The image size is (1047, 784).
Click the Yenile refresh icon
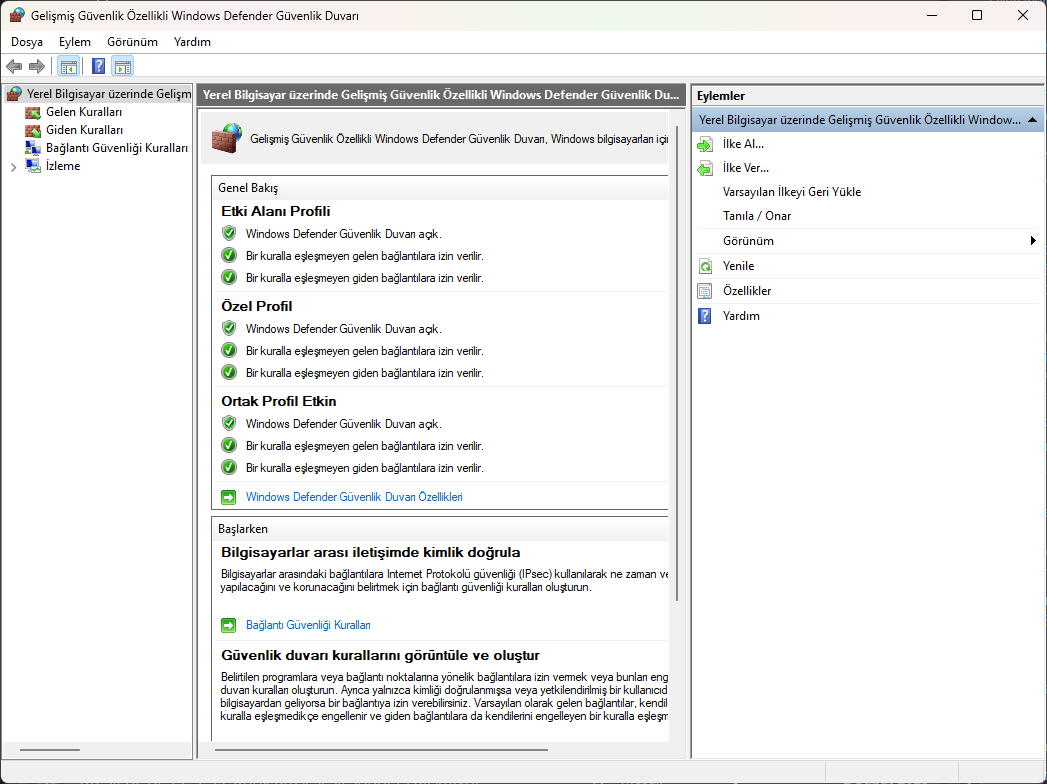click(x=705, y=266)
